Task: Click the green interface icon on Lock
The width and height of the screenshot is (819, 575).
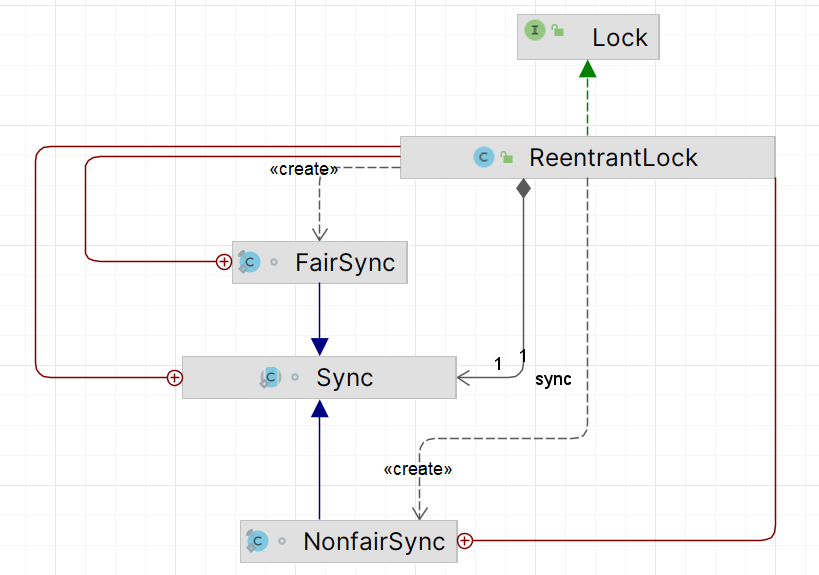Action: coord(535,30)
